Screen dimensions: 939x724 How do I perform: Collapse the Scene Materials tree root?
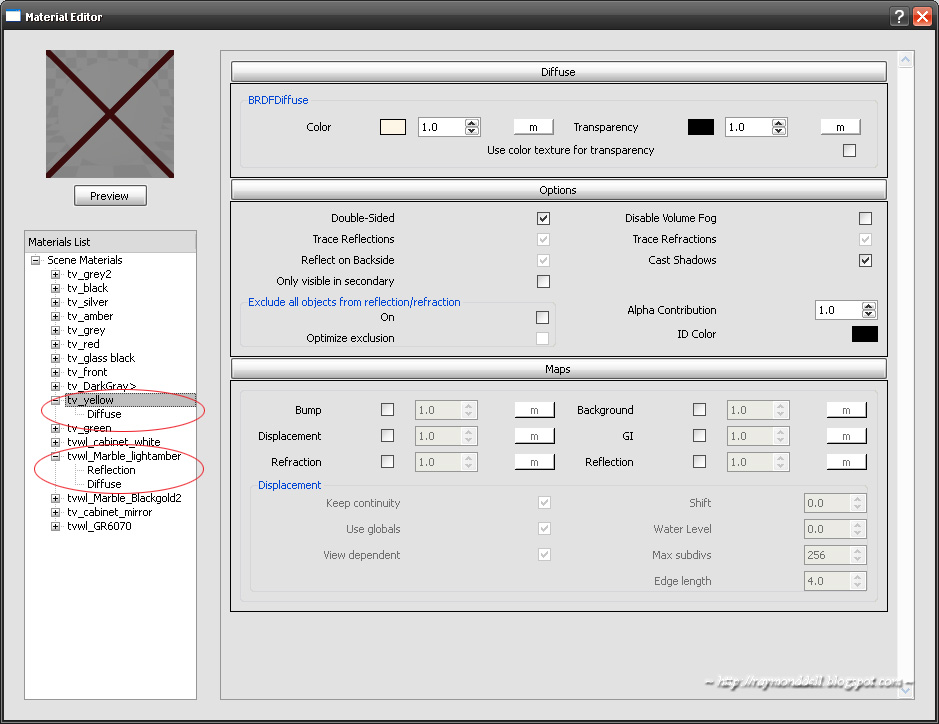[36, 260]
